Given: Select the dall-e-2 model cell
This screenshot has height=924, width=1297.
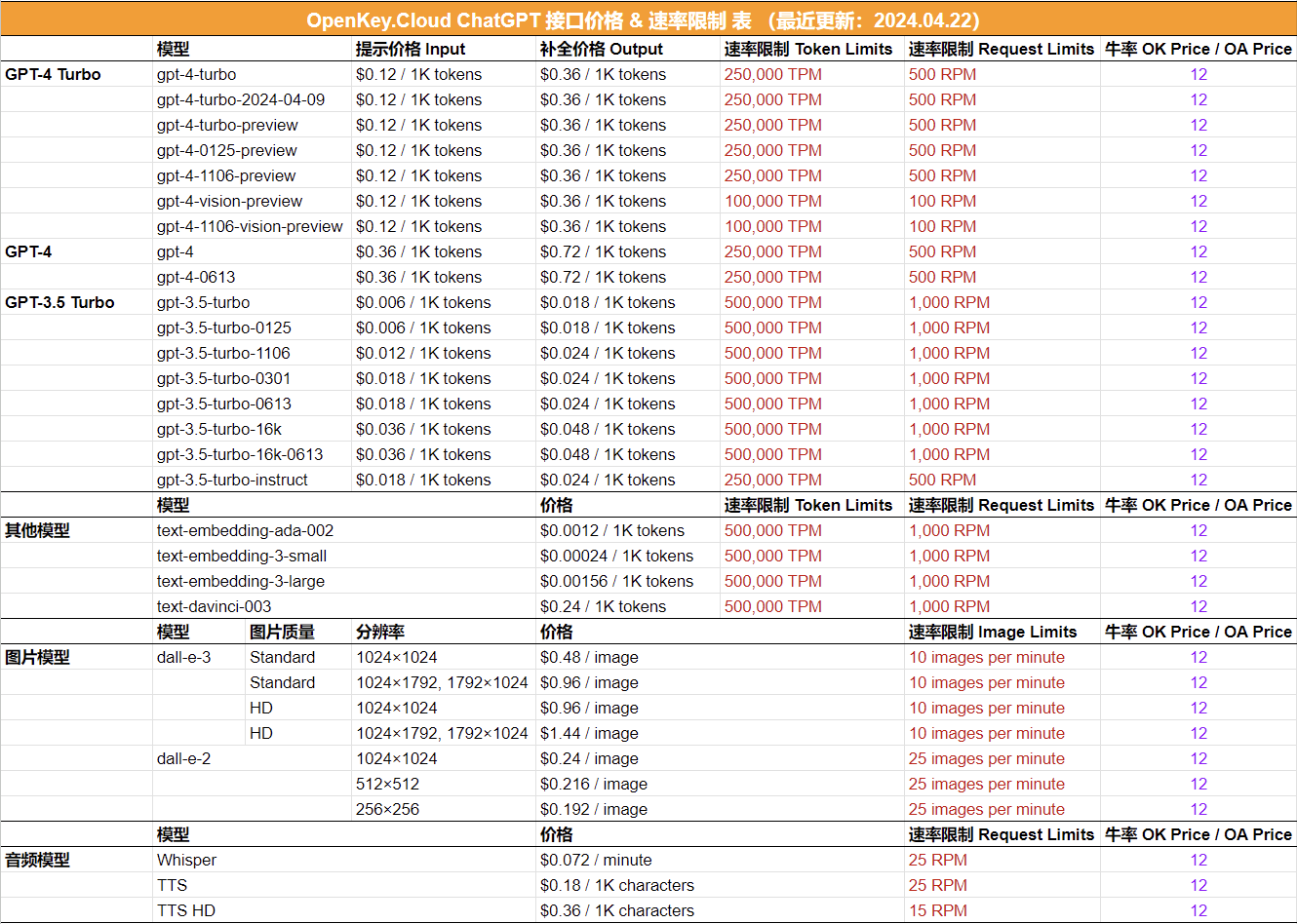Looking at the screenshot, I should [x=183, y=758].
